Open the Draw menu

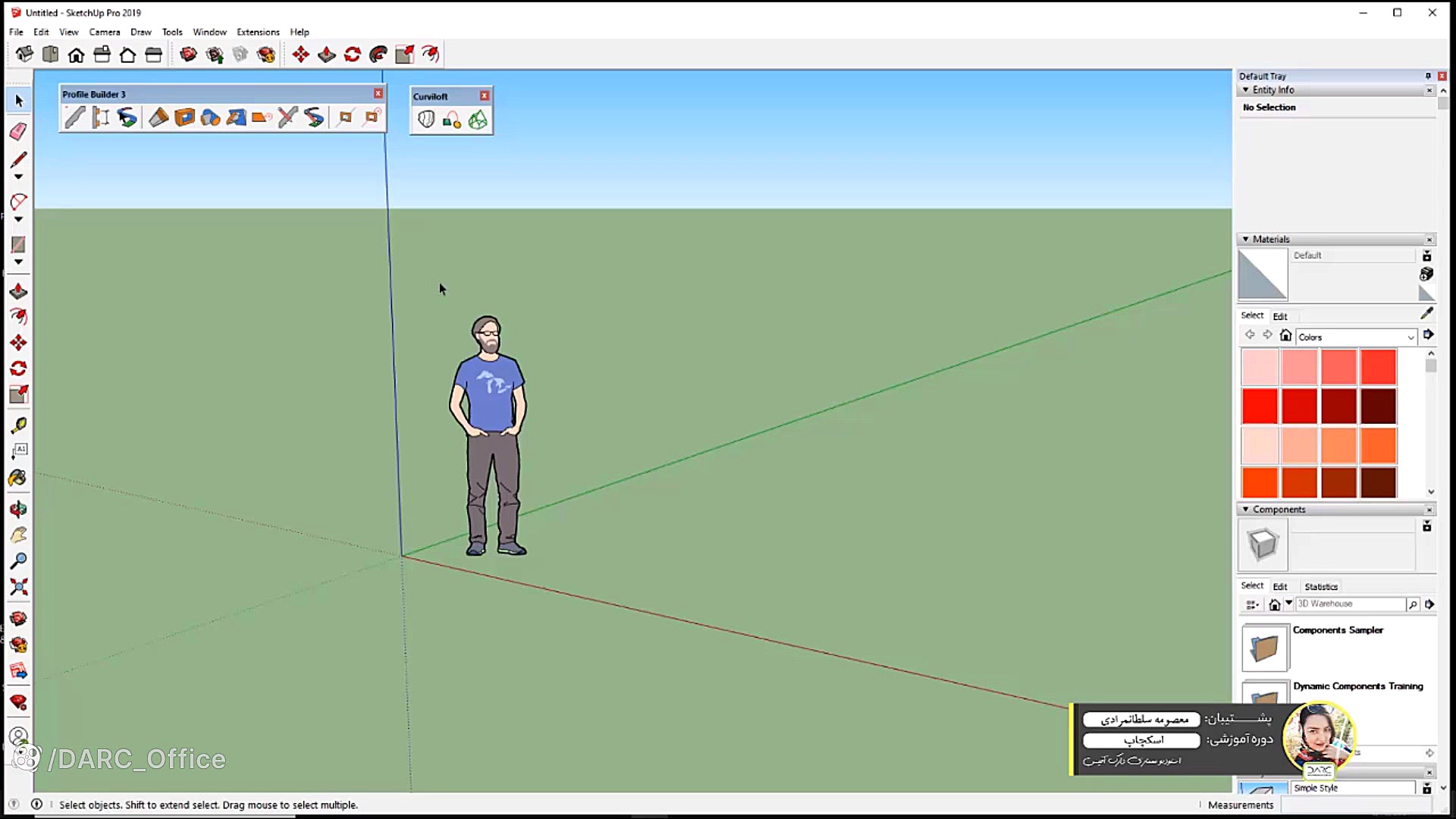[x=140, y=32]
